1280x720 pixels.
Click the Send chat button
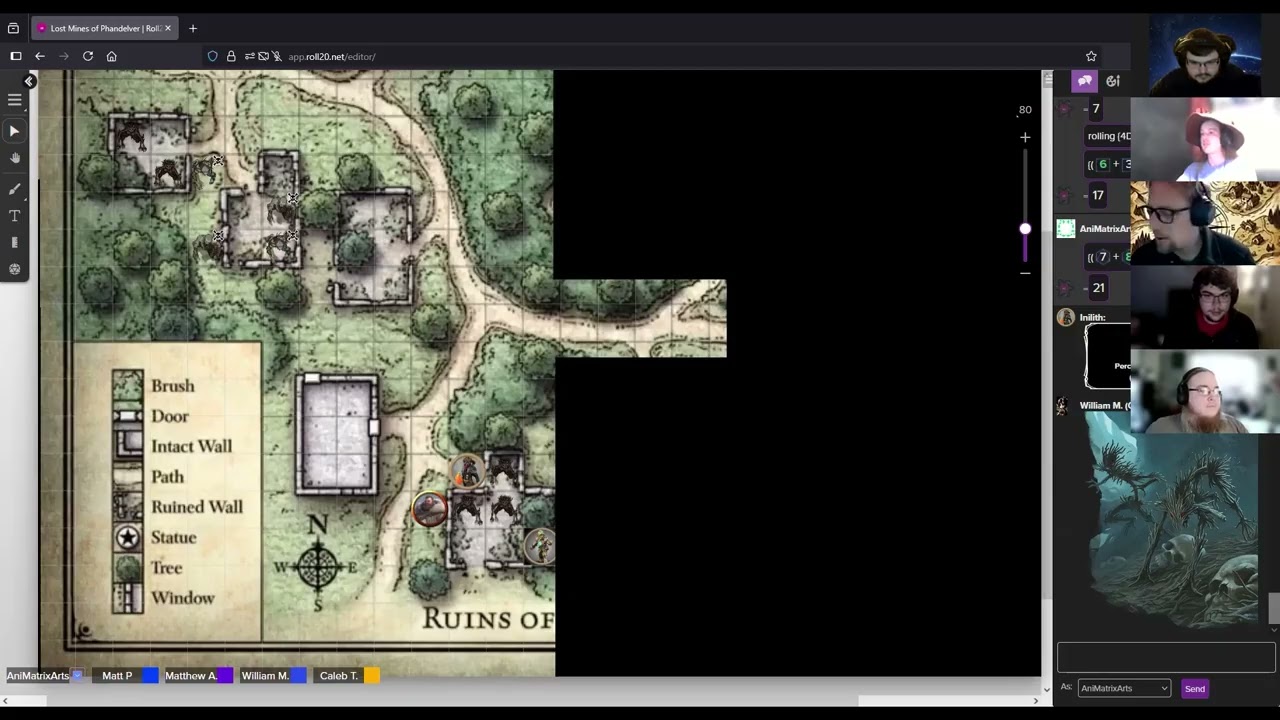(1194, 688)
